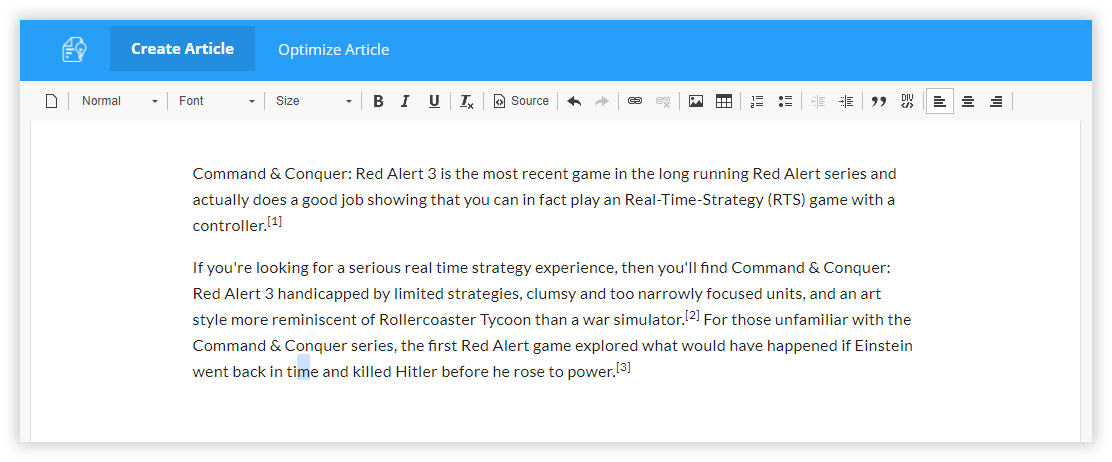Viewport: 1112px width, 462px height.
Task: Toggle bold formatting
Action: 378,101
